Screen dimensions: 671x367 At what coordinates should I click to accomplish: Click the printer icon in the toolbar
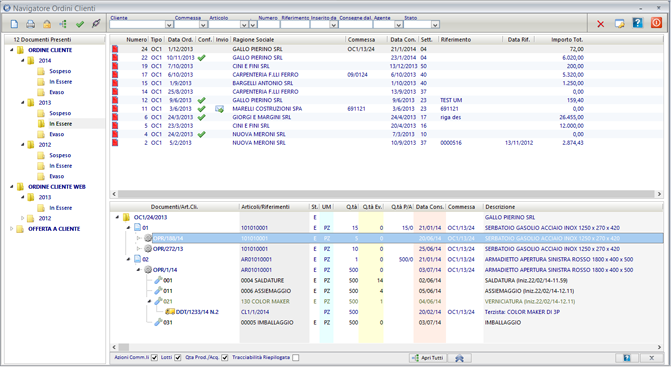(x=30, y=24)
